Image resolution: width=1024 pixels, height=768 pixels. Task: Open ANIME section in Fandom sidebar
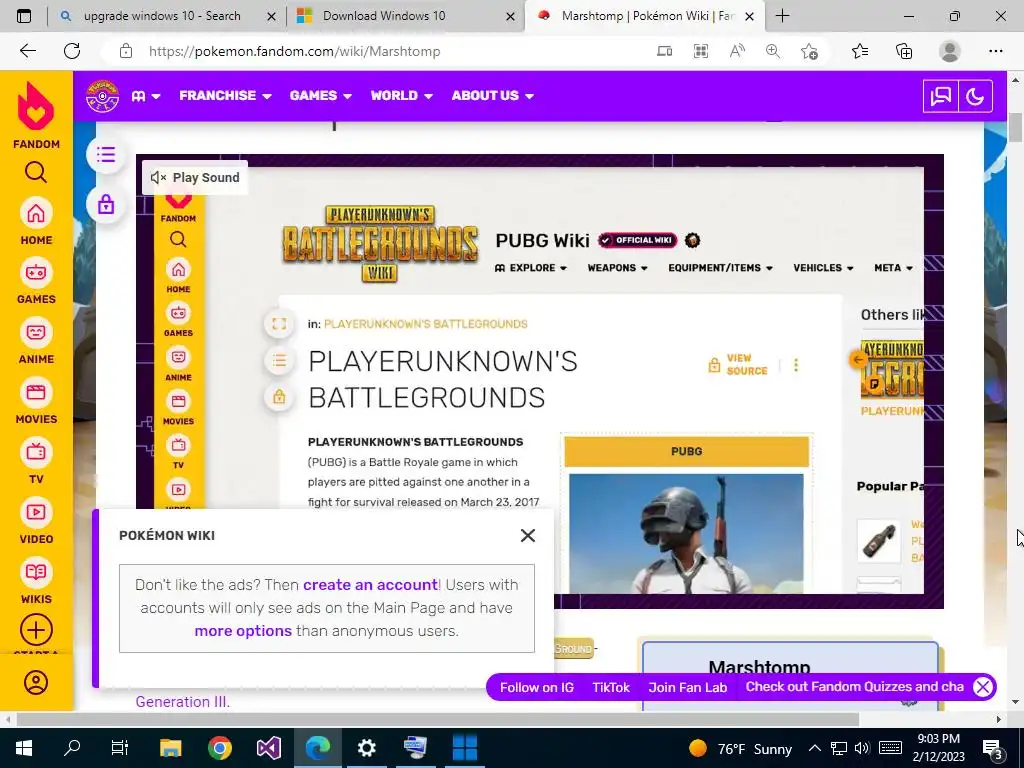(x=36, y=341)
